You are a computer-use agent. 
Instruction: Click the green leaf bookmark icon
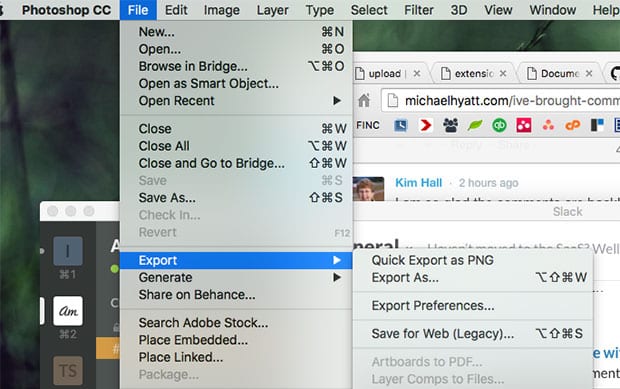474,125
